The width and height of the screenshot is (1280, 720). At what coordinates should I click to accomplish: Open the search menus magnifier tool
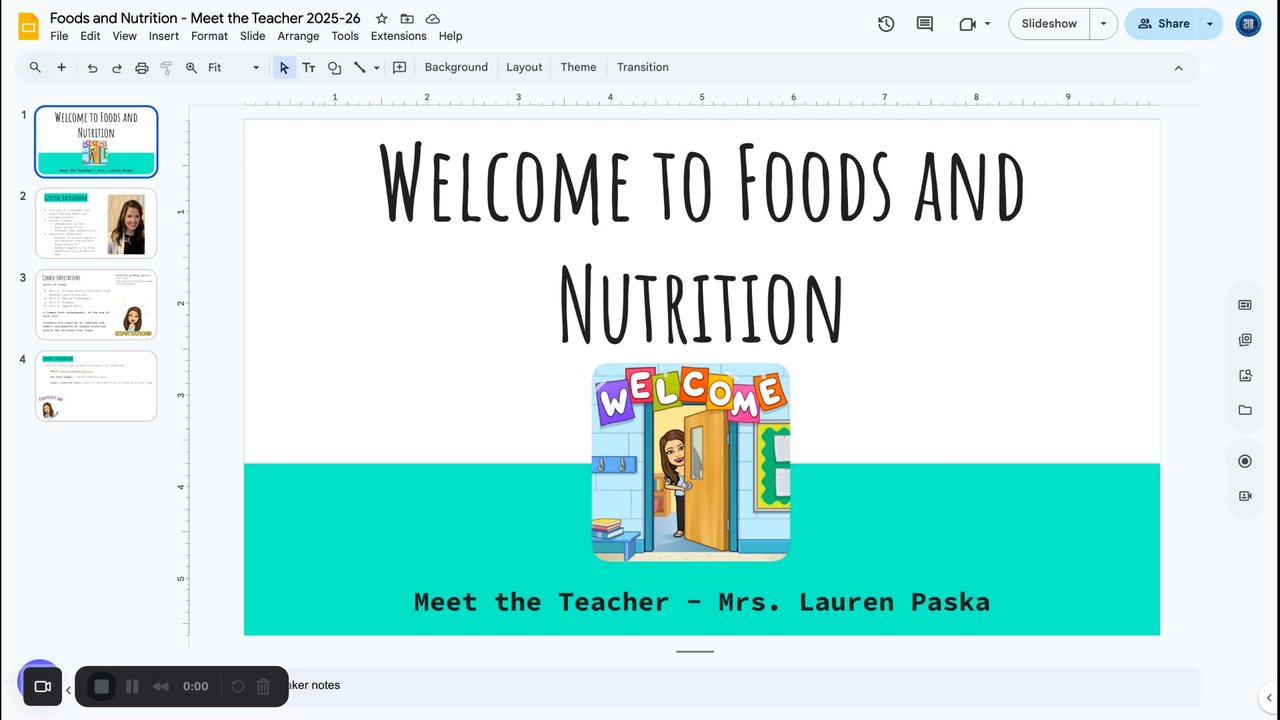35,67
